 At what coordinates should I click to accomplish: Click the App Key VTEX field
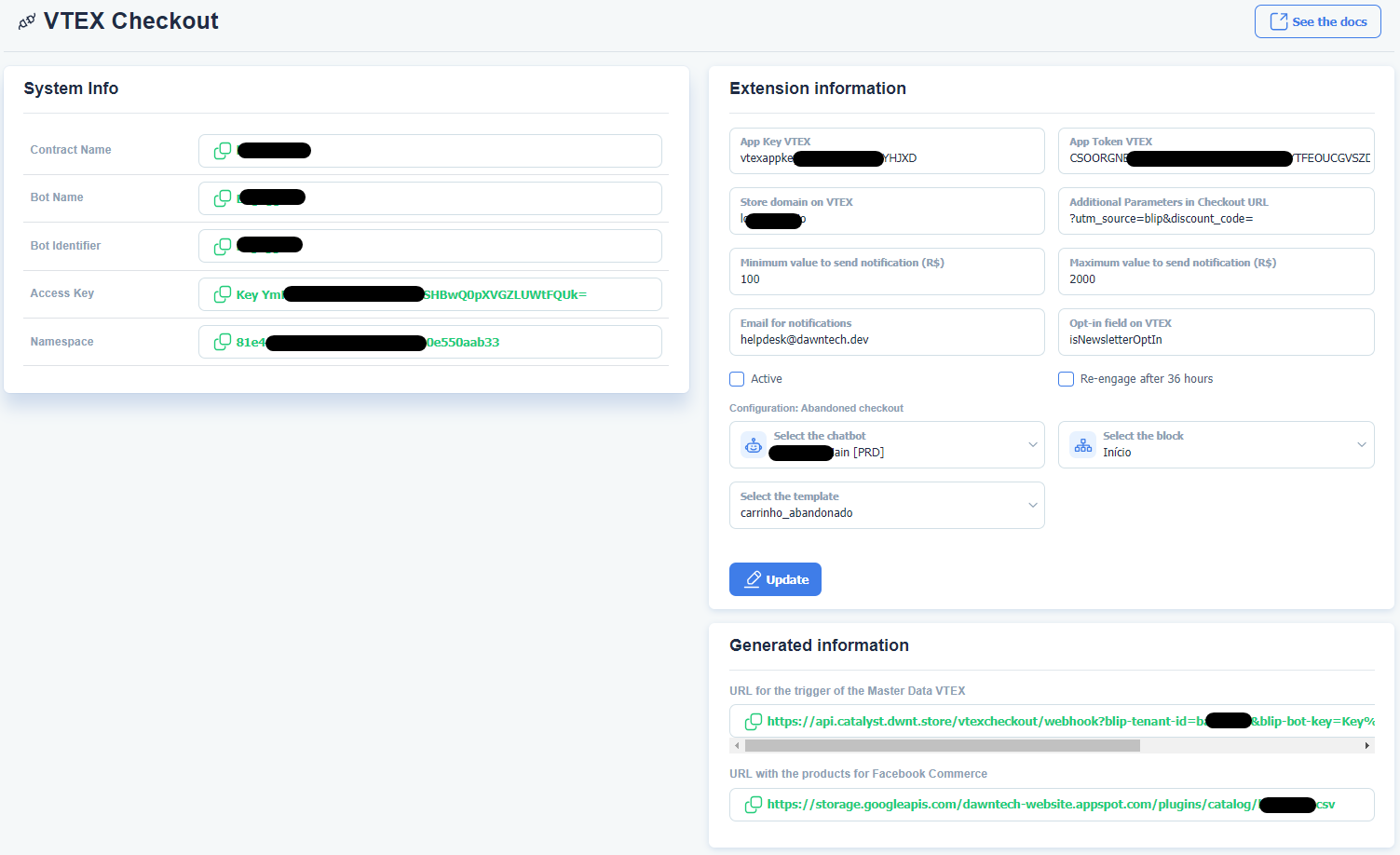pos(887,151)
